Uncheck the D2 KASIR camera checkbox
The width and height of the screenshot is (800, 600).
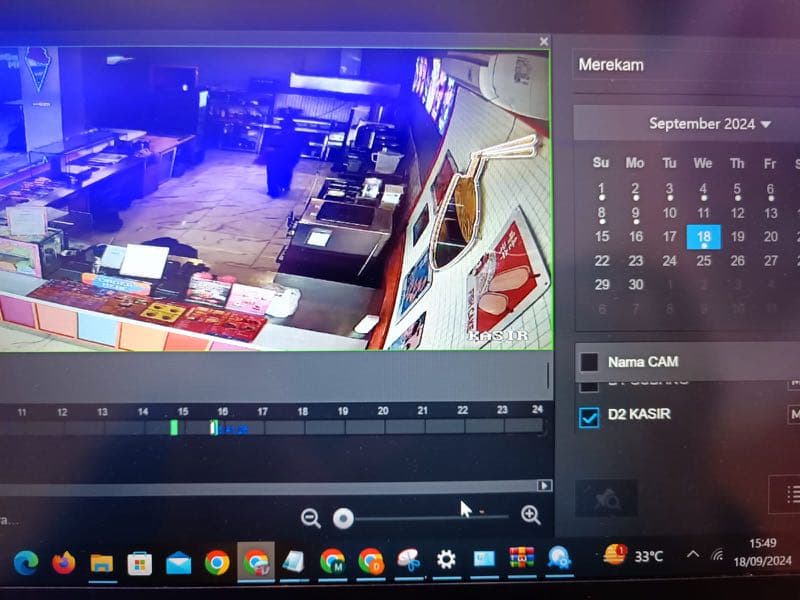[x=589, y=417]
